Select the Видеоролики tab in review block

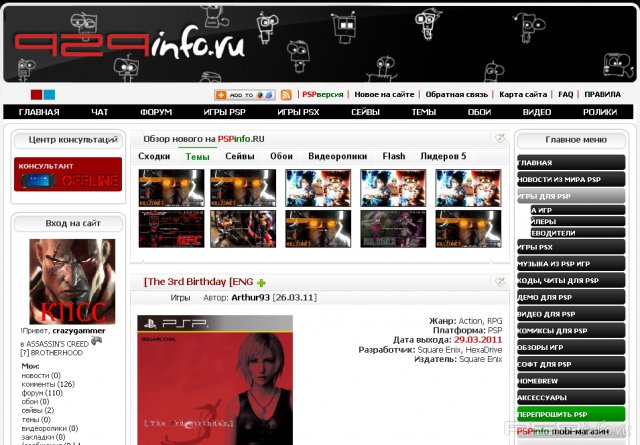pos(337,156)
